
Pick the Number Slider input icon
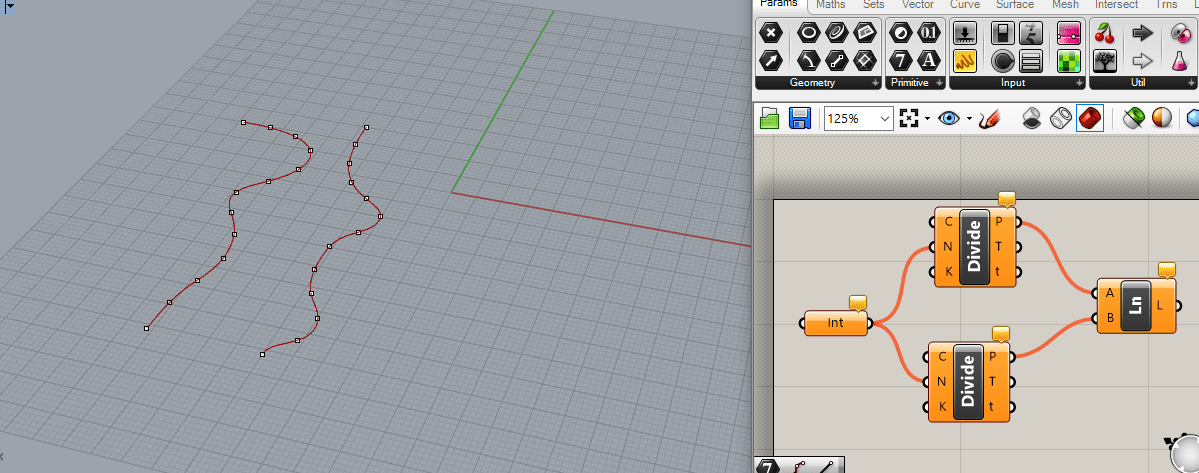966,33
